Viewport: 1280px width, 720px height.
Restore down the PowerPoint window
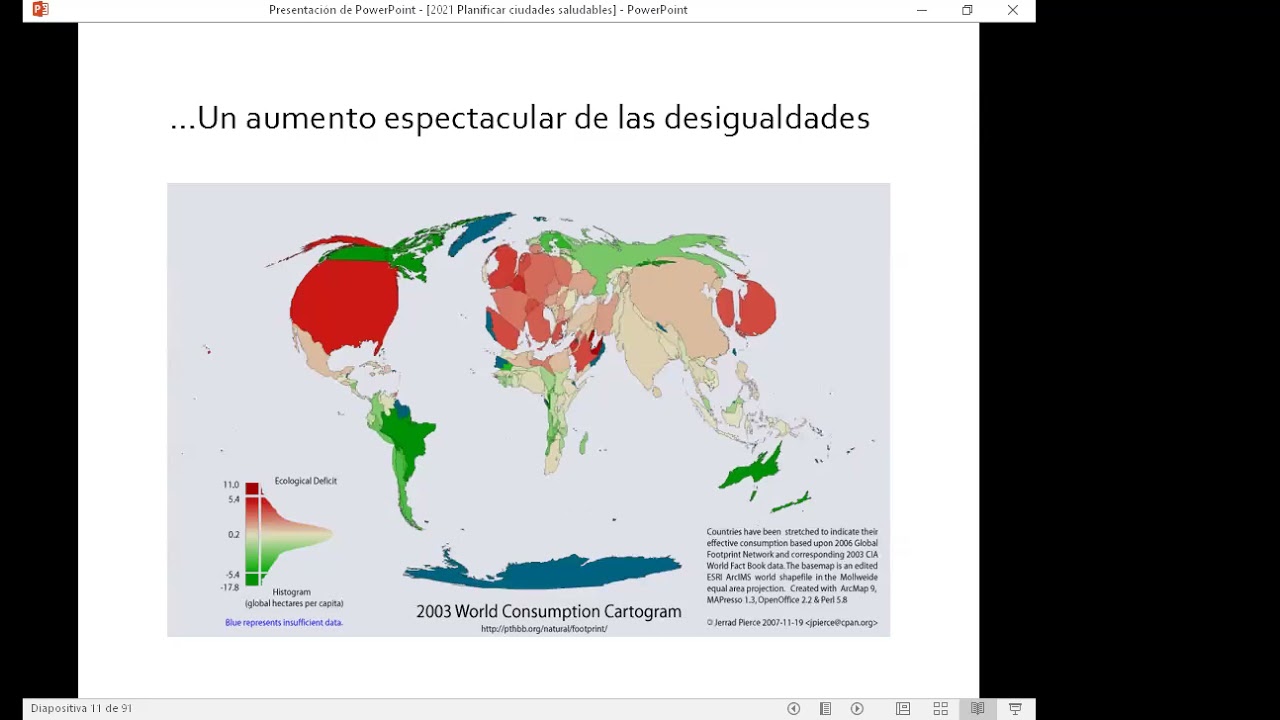click(967, 10)
